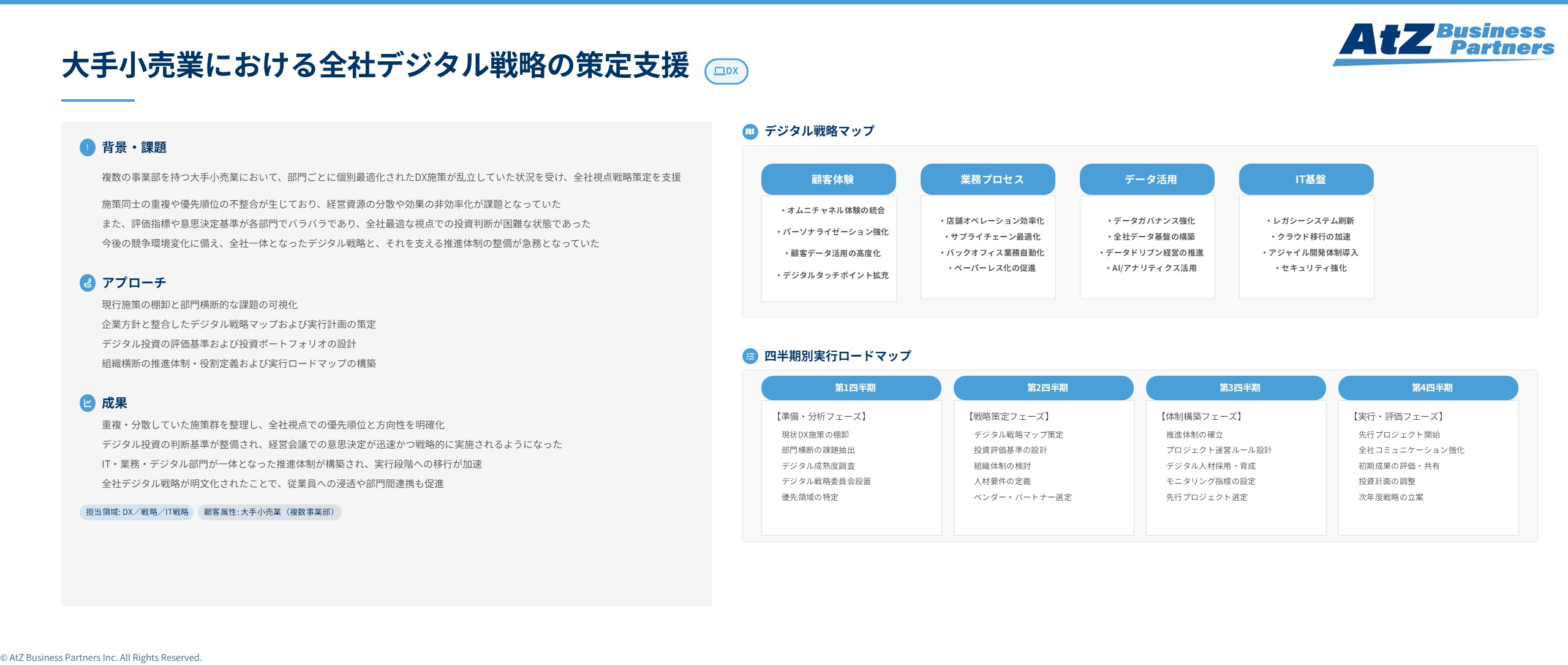Viewport: 1568px width, 665px height.
Task: Click the 顧客属性: 大手小売業 tag
Action: click(269, 512)
